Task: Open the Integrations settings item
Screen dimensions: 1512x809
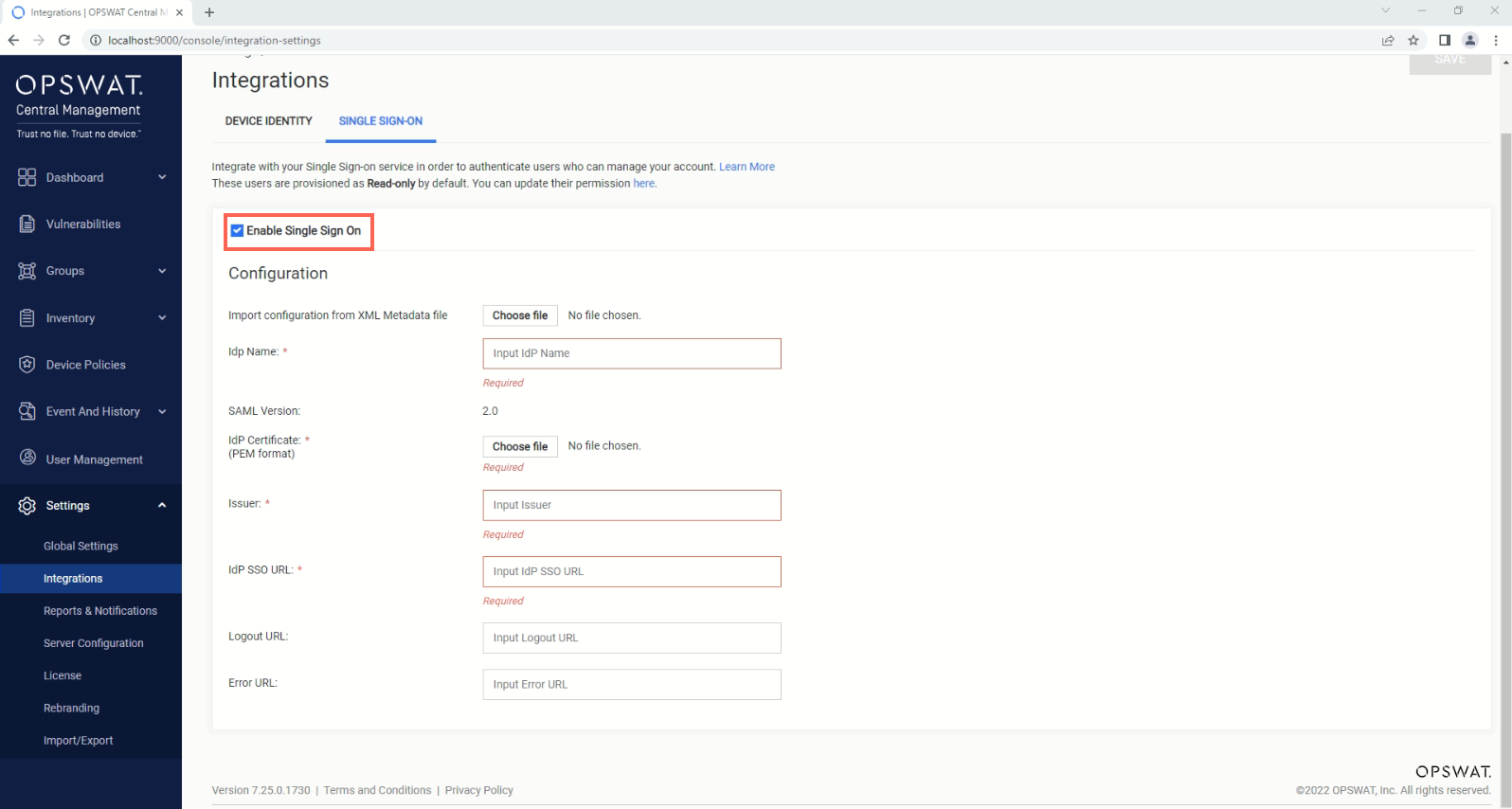Action: [x=91, y=579]
